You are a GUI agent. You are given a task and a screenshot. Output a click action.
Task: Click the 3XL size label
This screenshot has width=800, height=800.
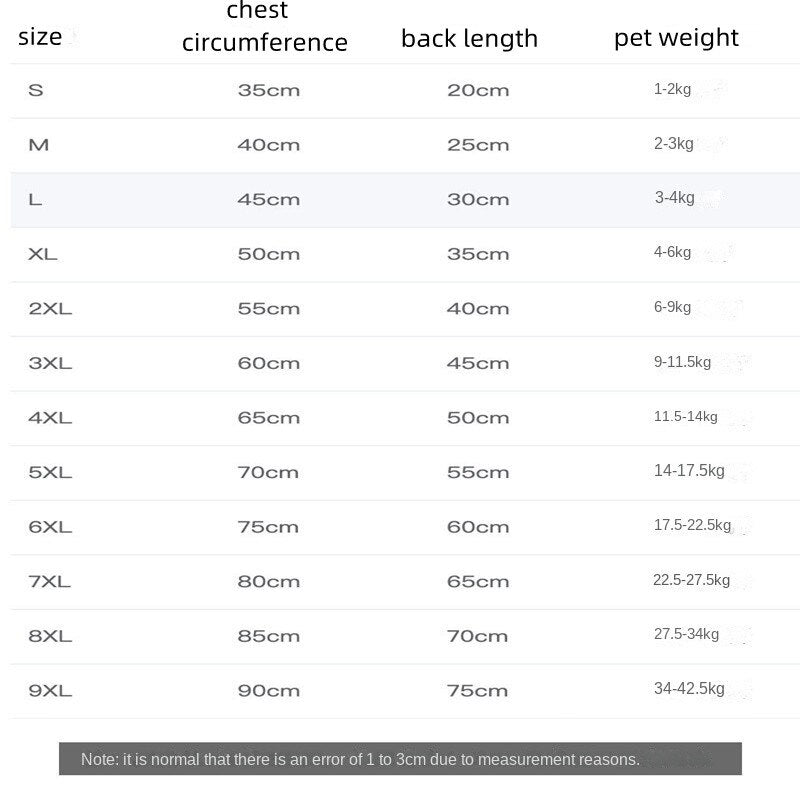[x=50, y=363]
